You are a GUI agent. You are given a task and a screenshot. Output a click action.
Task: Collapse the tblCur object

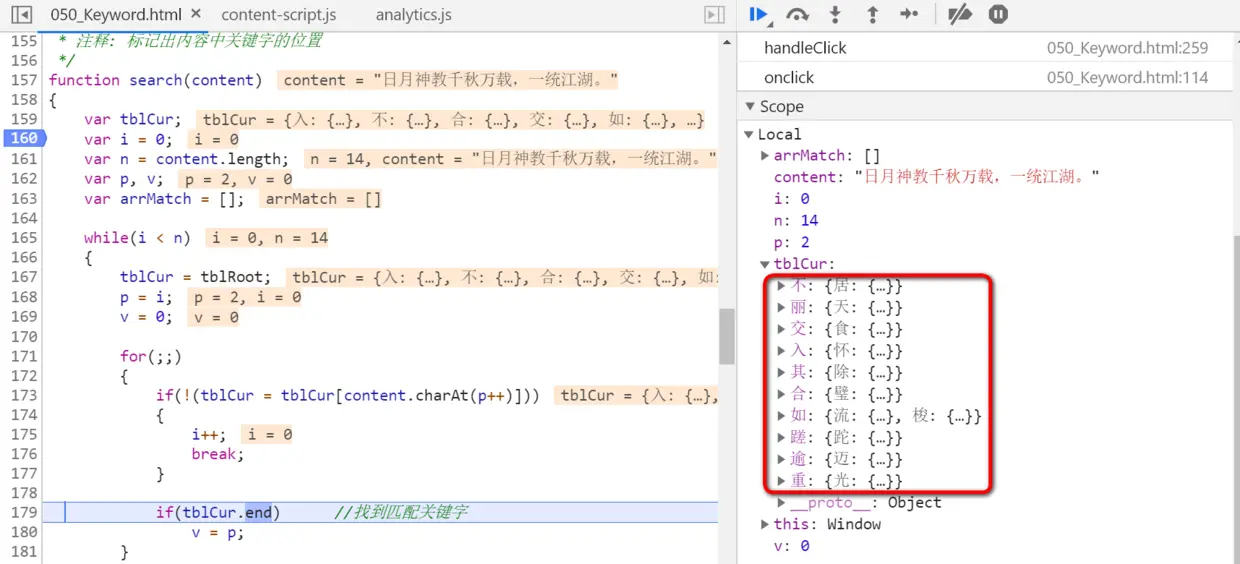765,264
